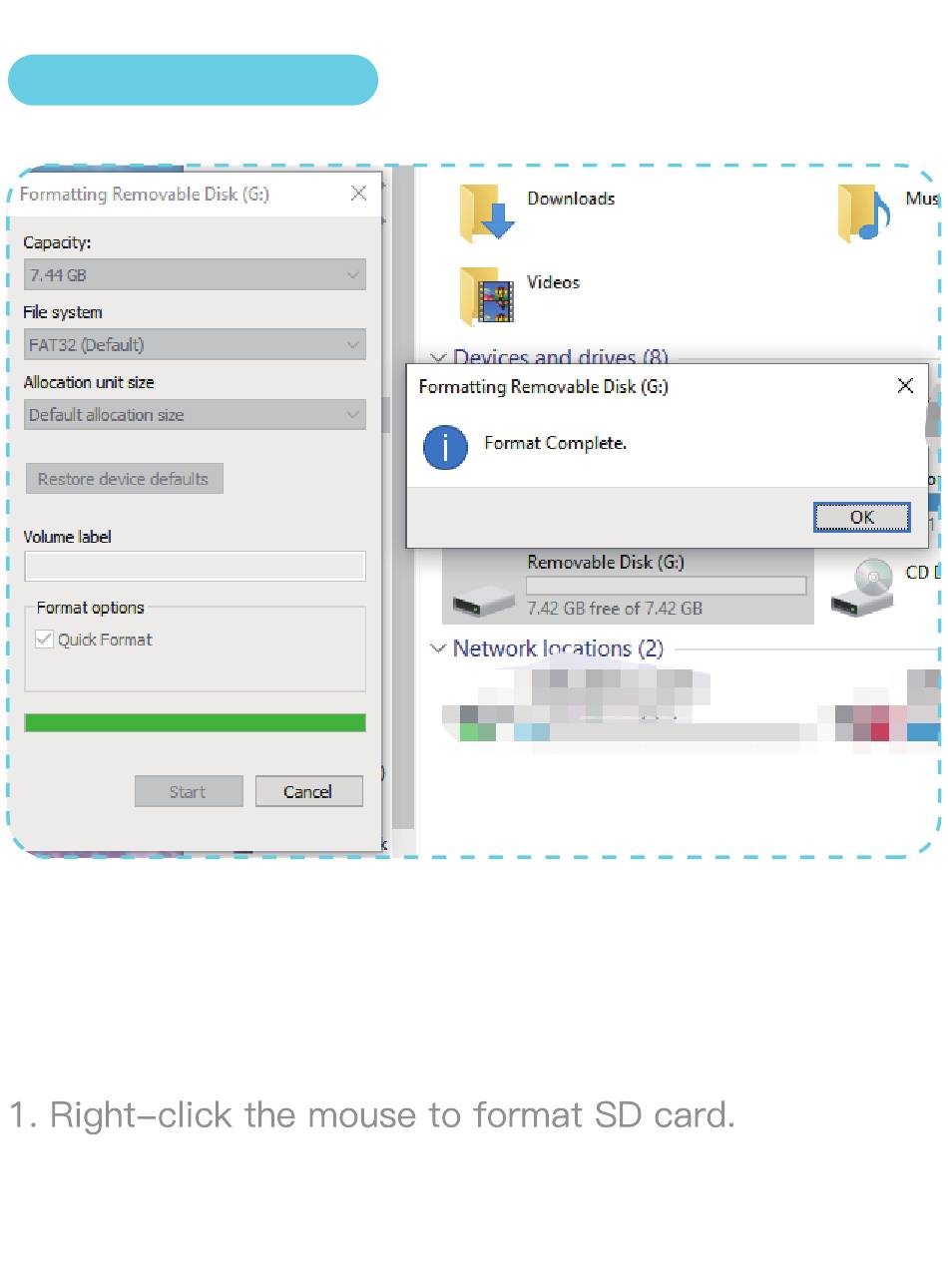Open the Music folder icon

tap(864, 213)
